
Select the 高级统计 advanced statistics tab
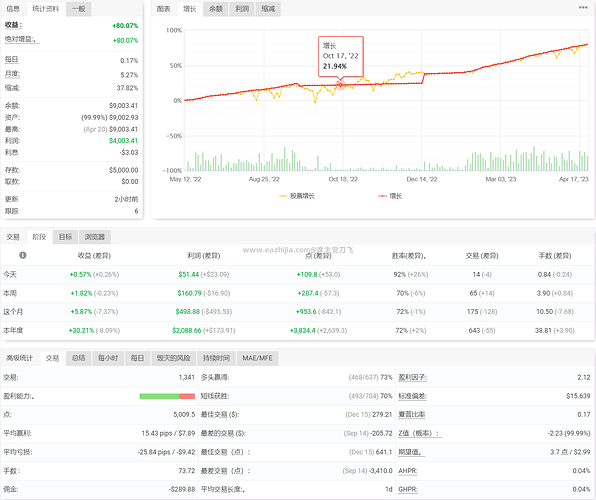(x=19, y=358)
